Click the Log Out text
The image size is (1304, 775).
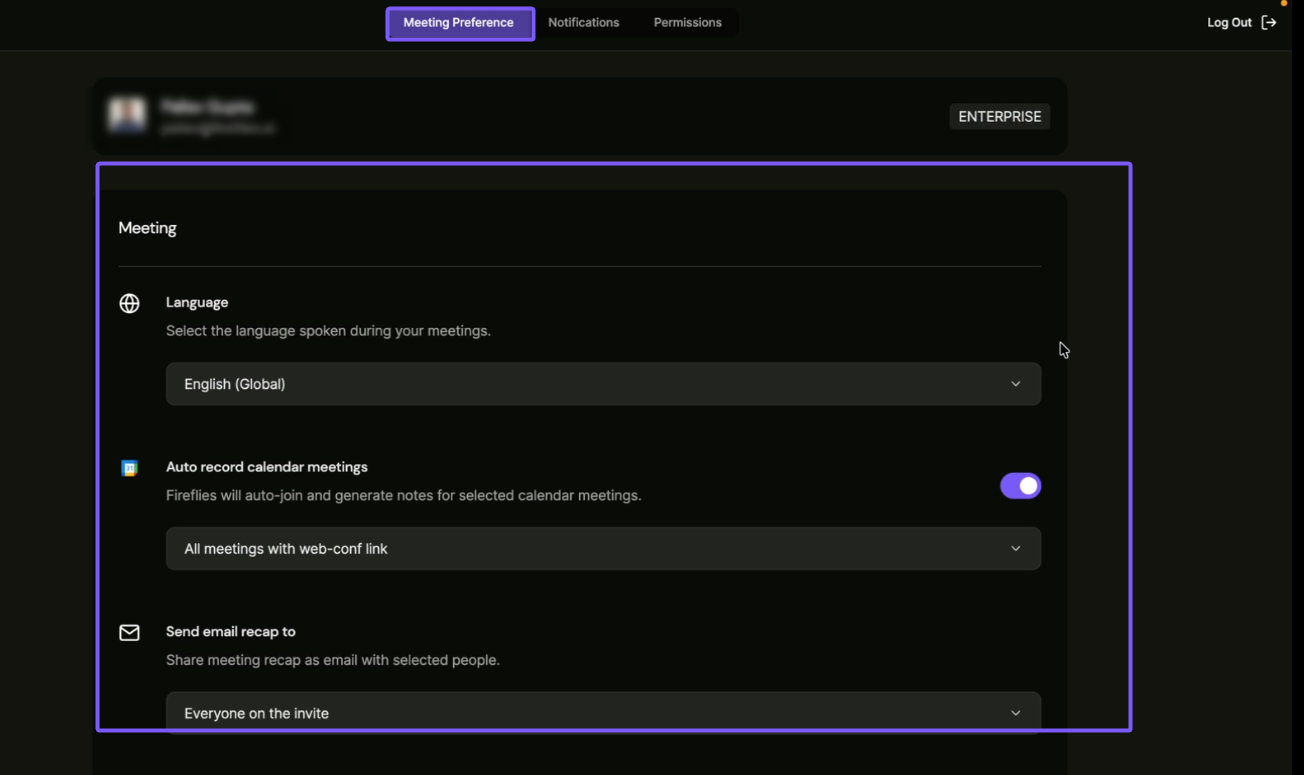pyautogui.click(x=1229, y=23)
